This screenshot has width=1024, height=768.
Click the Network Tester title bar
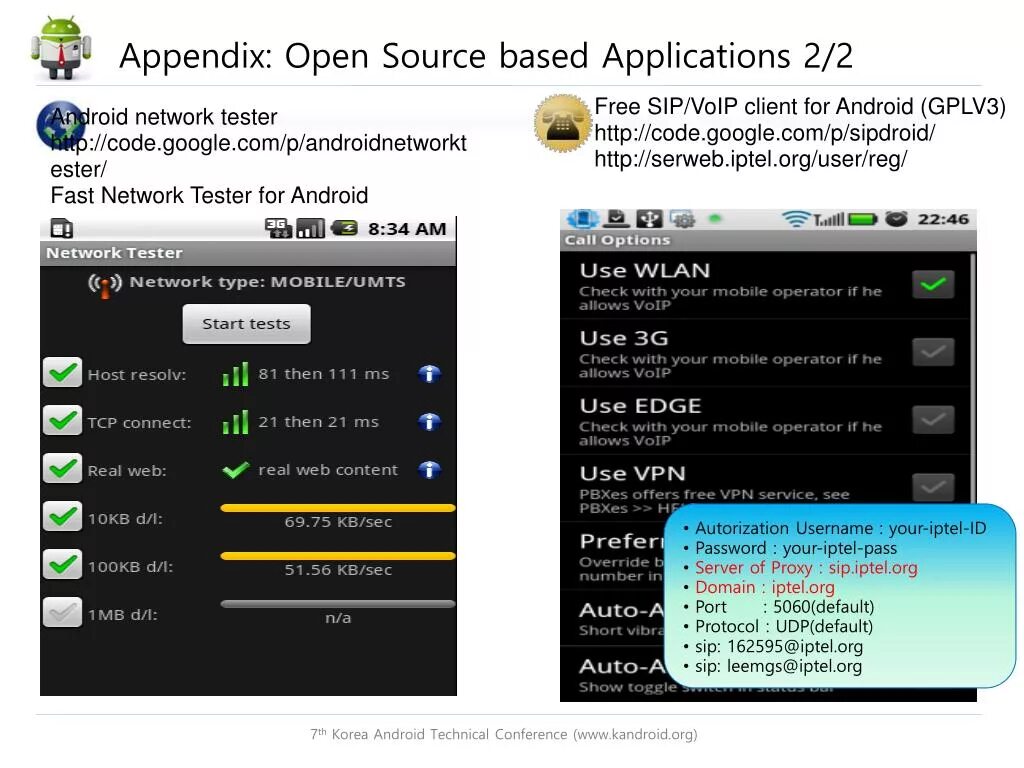click(248, 253)
